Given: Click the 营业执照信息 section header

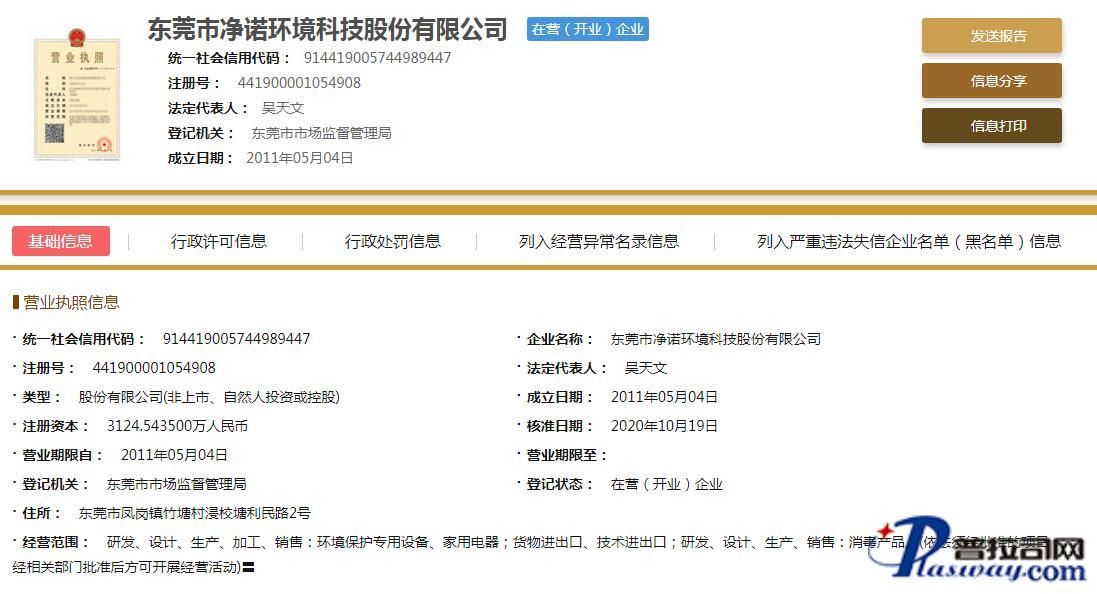Looking at the screenshot, I should [x=70, y=302].
